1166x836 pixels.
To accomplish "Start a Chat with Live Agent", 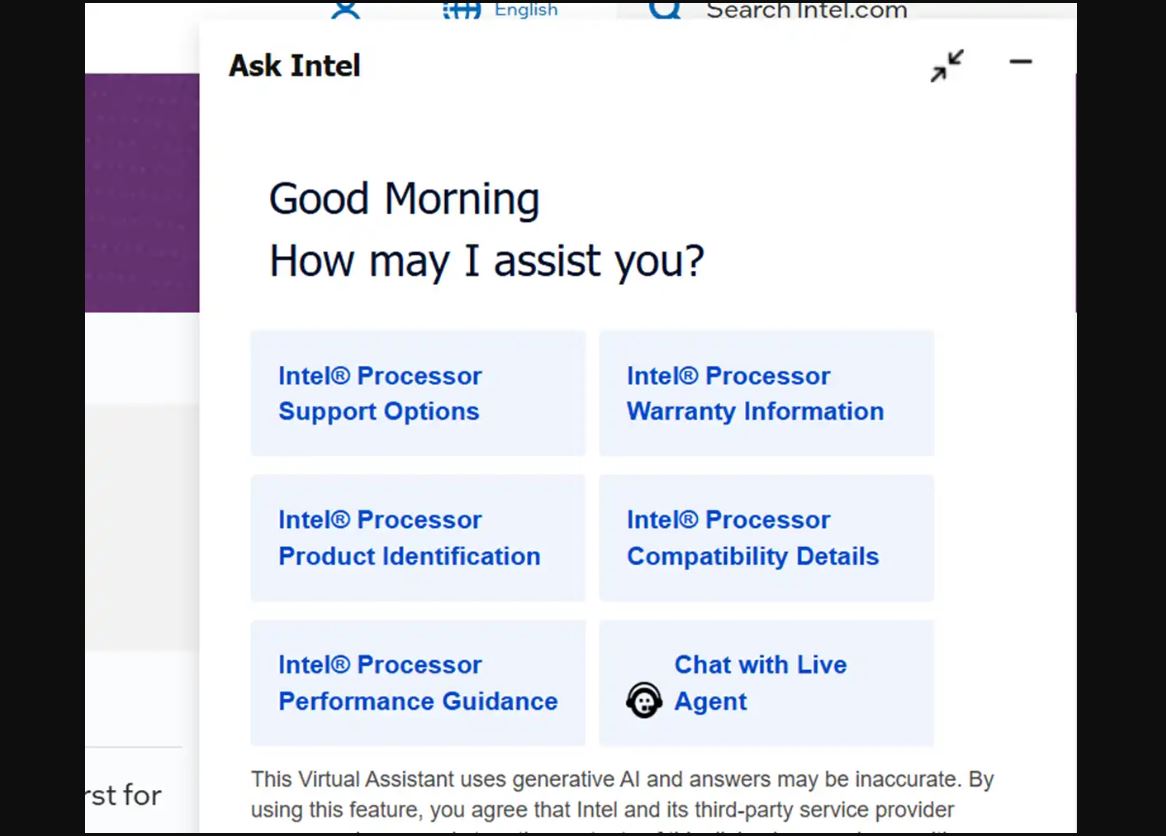I will tap(766, 683).
